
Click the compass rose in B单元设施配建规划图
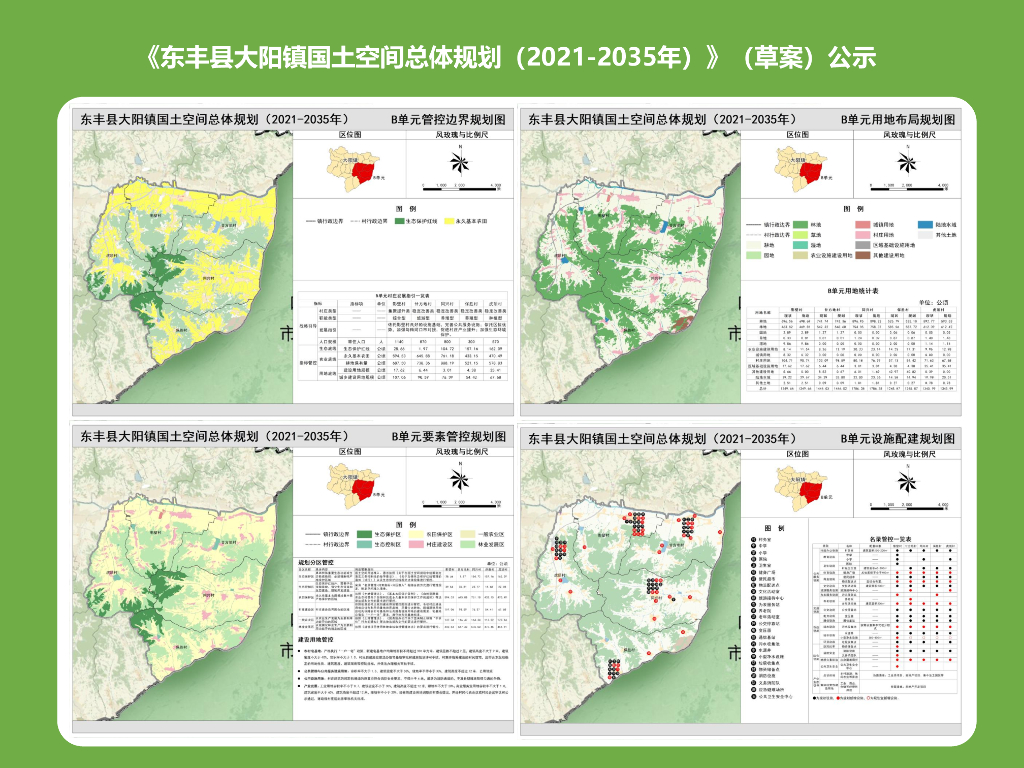(907, 482)
